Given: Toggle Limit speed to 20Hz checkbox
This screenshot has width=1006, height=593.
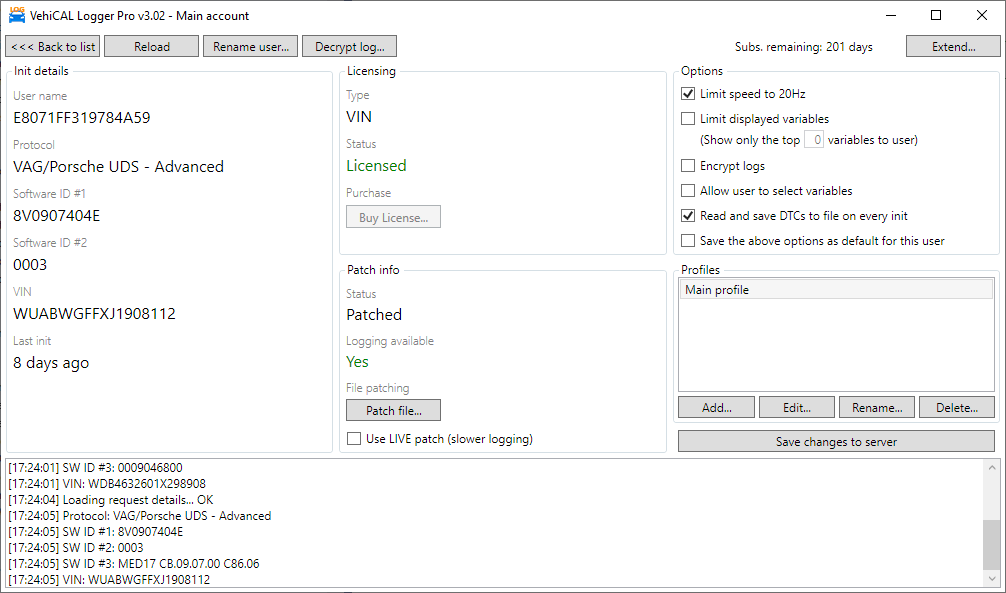Looking at the screenshot, I should pyautogui.click(x=688, y=94).
